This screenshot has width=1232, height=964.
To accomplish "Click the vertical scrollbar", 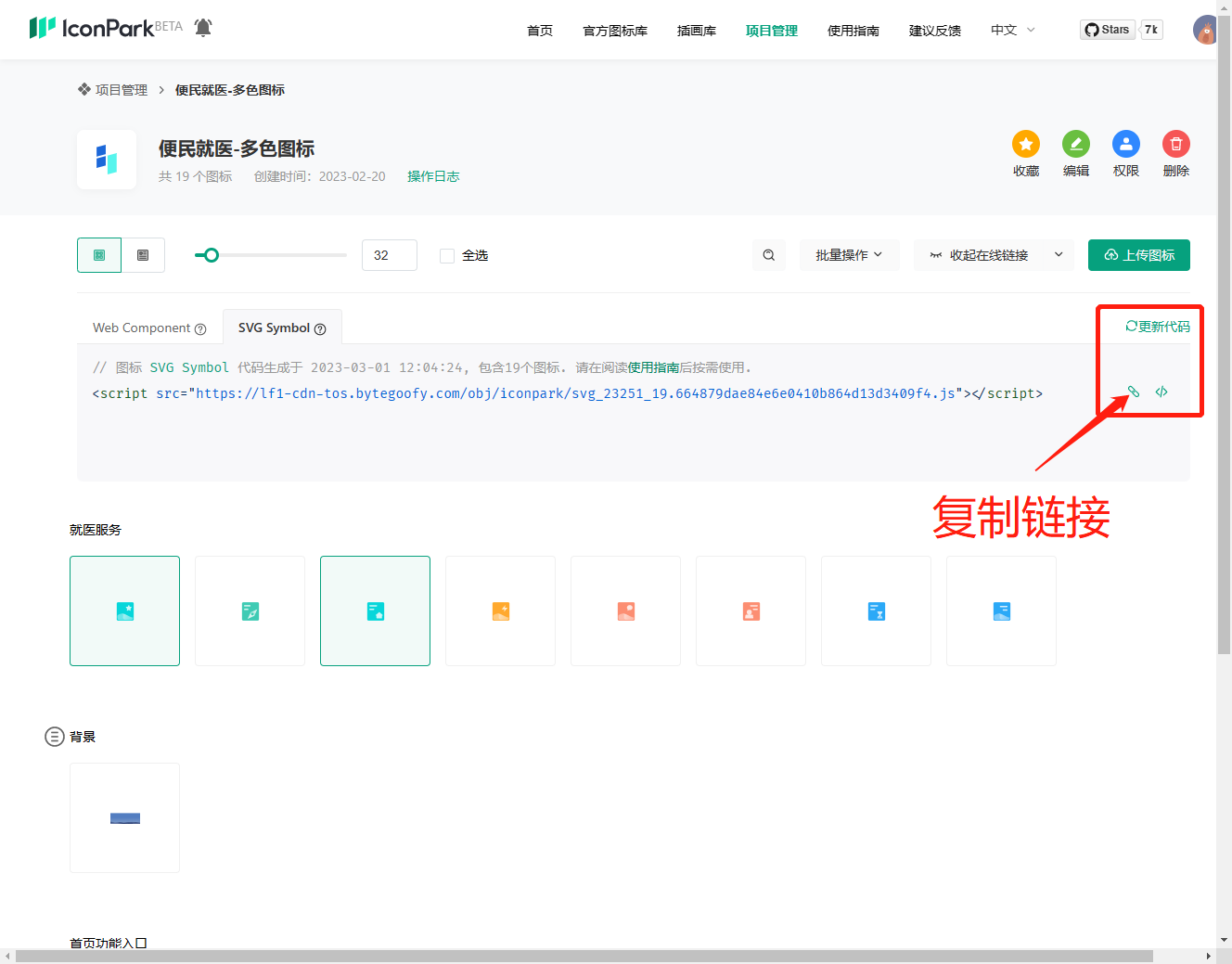I will (1224, 334).
